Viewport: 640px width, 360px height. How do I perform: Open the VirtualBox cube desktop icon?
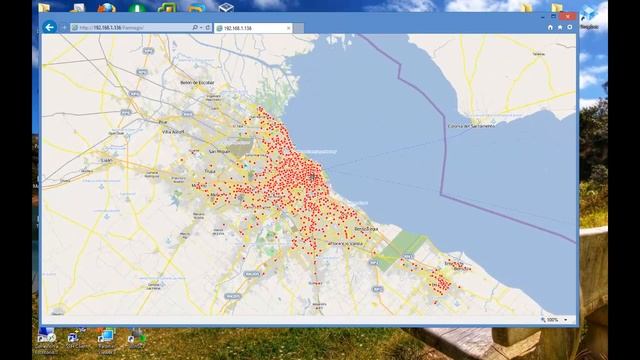(x=226, y=7)
